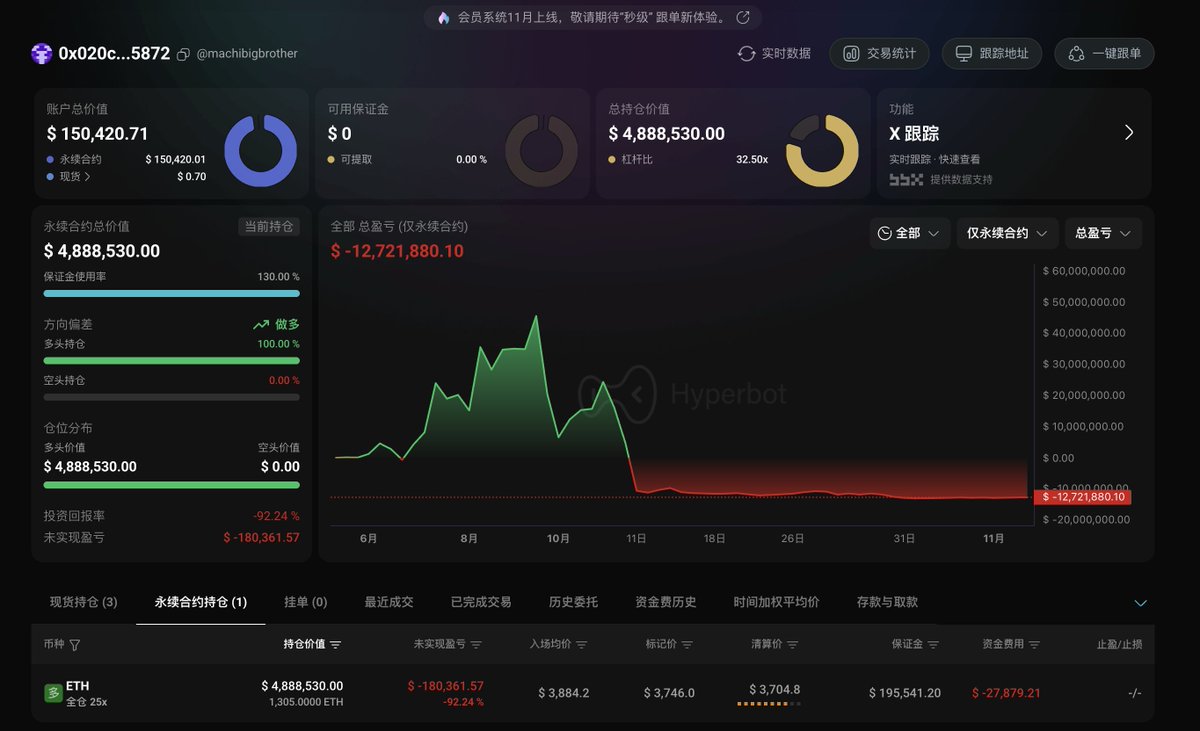Click the filter icon next to 币种 header
Viewport: 1200px width, 731px height.
75,644
